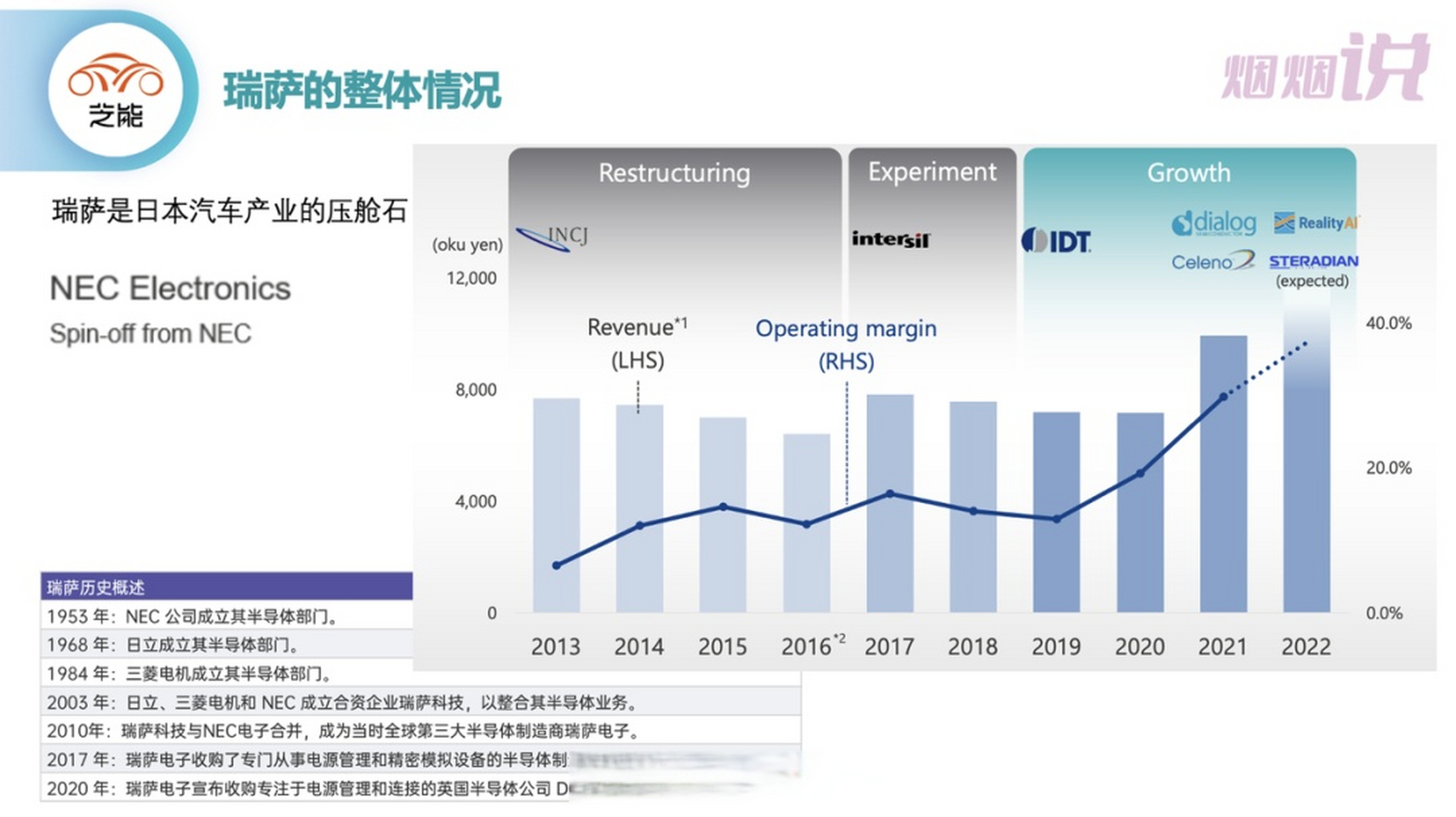Click the Steradian logo

coord(1313,261)
